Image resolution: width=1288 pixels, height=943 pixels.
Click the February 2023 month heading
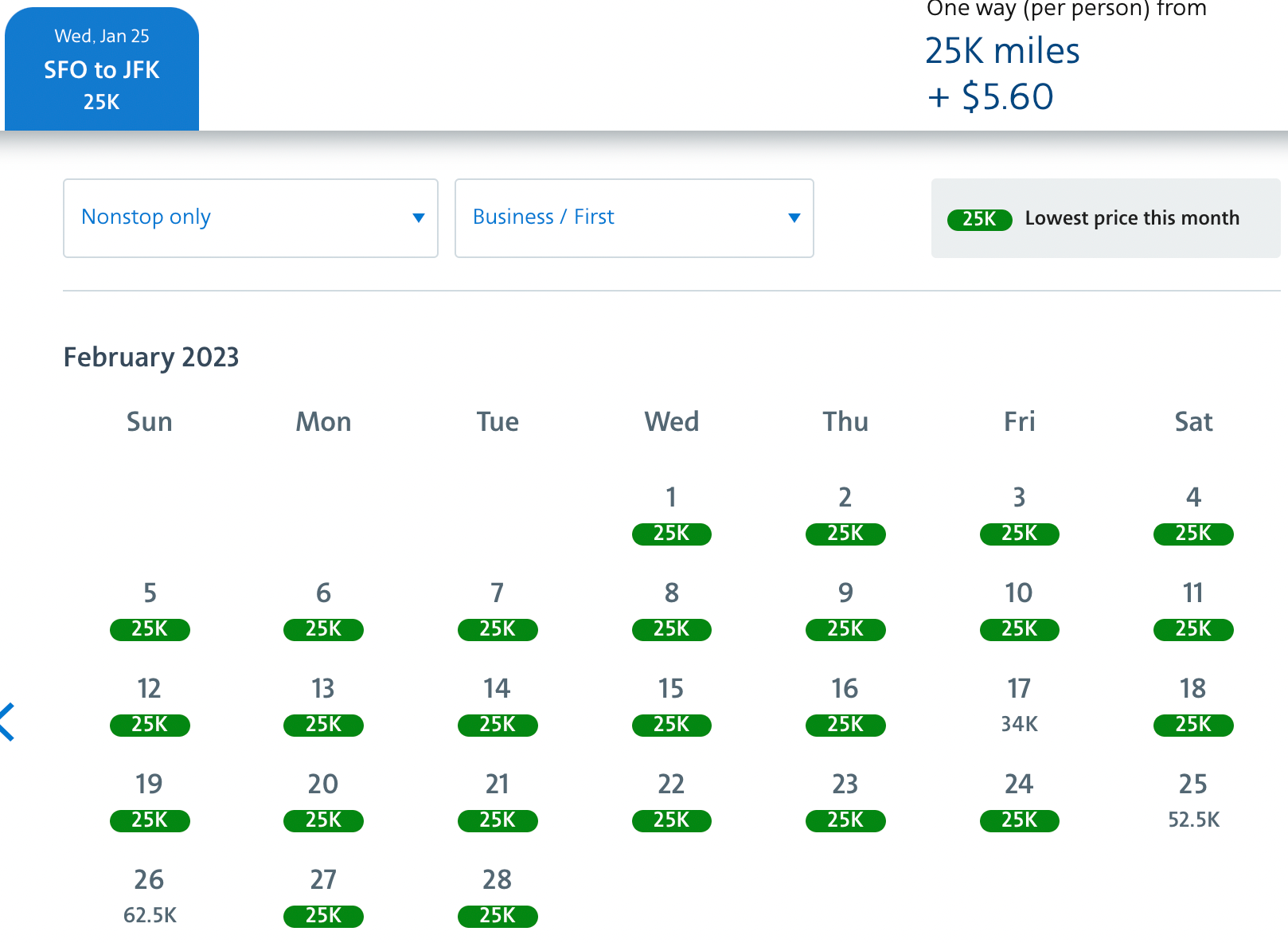click(x=151, y=357)
